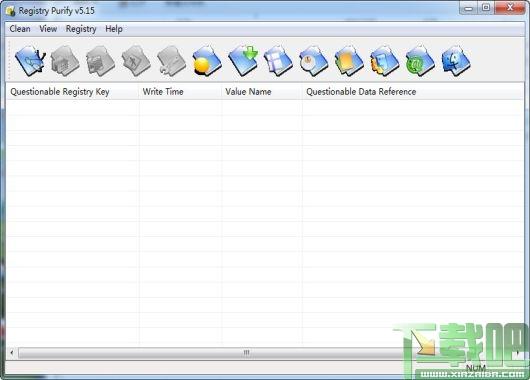
Task: Click the second grayed-out folder icon with grid
Action: [x=101, y=61]
